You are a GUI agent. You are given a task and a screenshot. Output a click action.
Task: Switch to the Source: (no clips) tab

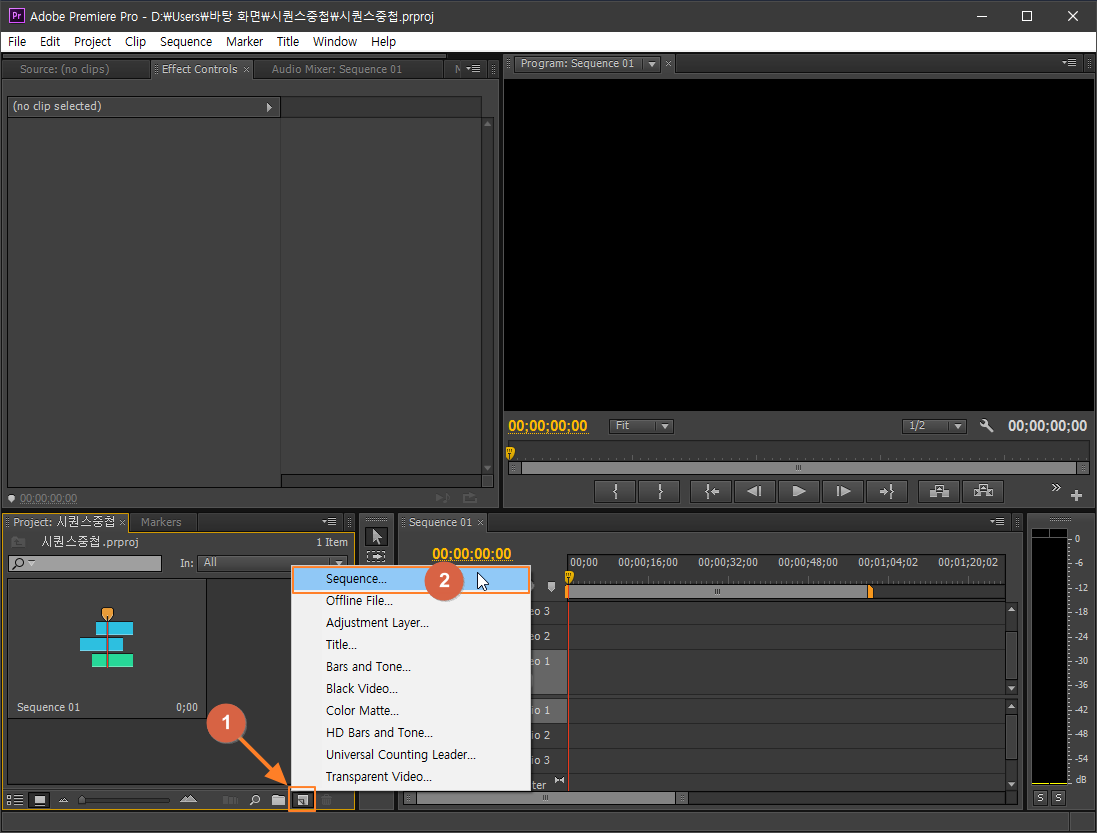point(64,69)
